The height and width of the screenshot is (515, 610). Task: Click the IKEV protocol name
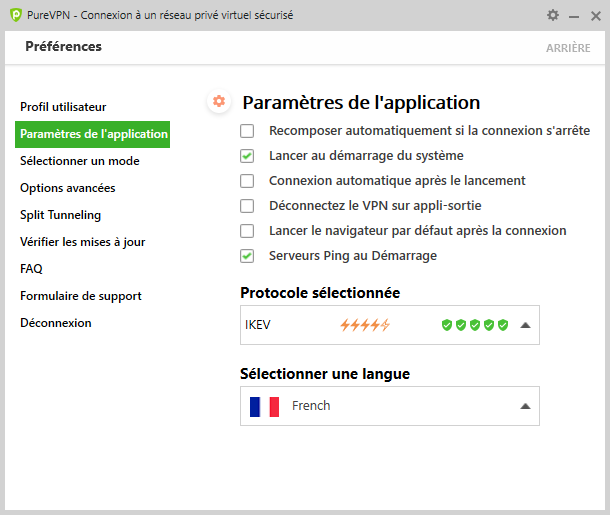pos(258,325)
